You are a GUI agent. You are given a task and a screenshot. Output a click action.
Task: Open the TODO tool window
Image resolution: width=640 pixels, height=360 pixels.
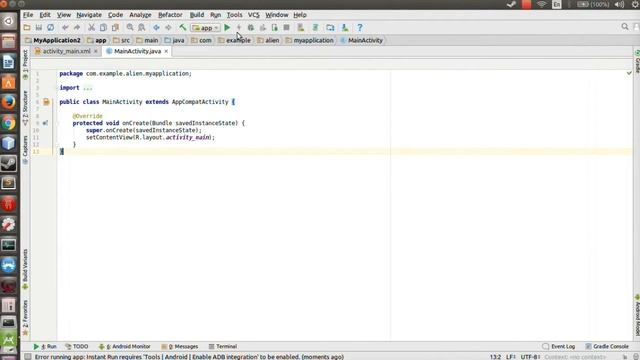[x=77, y=347]
